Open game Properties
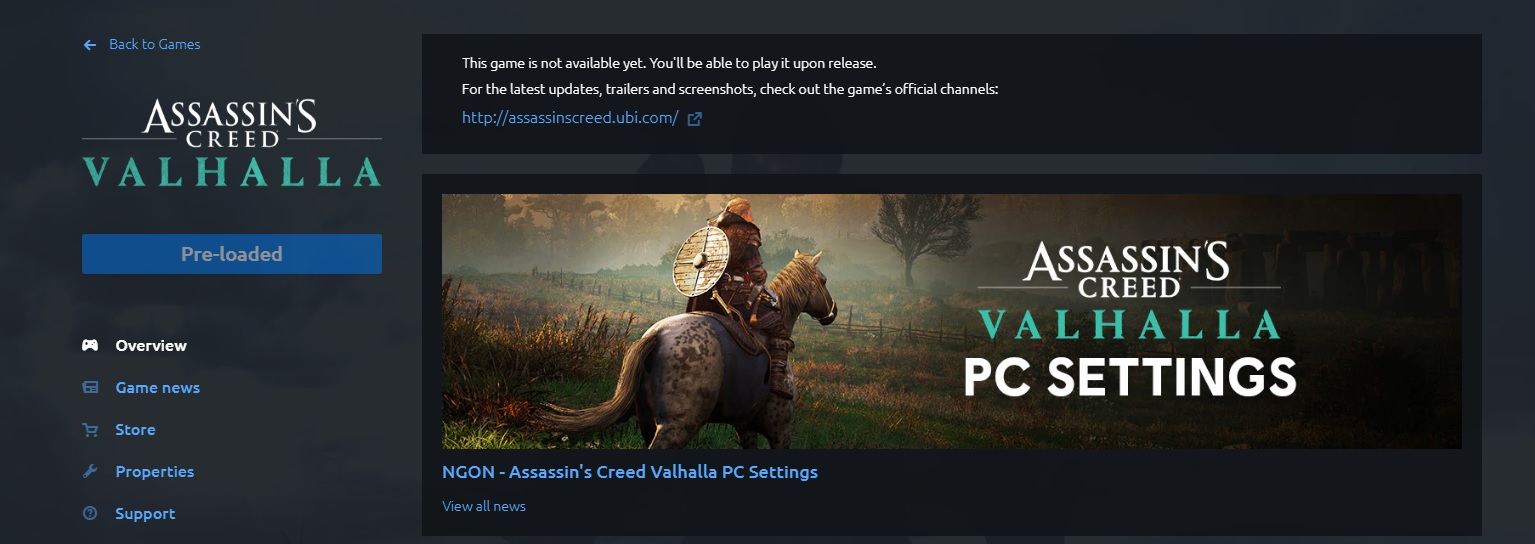 155,471
